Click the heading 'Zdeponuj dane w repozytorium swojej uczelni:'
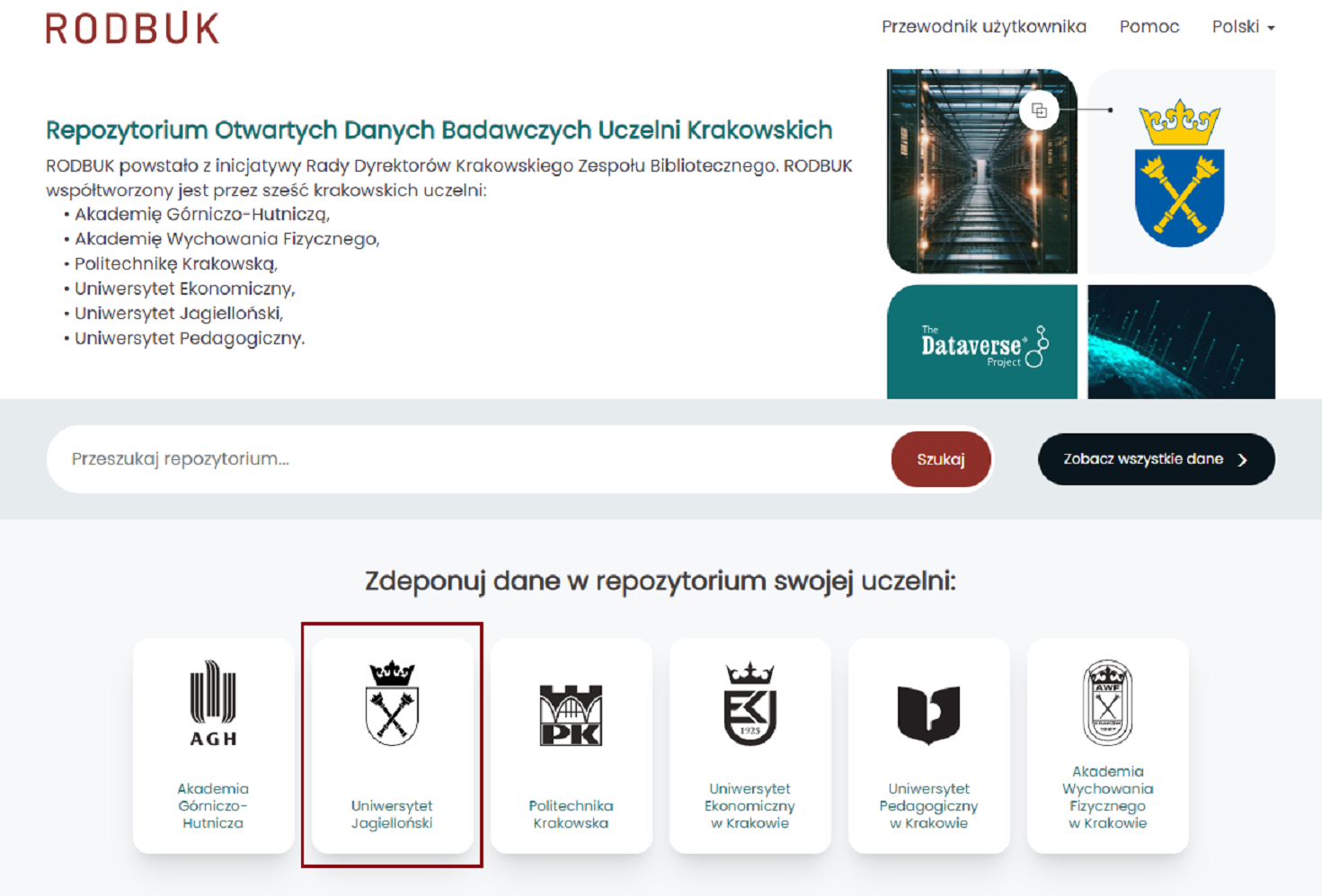Screen dimensions: 1322x896 pyautogui.click(x=661, y=581)
